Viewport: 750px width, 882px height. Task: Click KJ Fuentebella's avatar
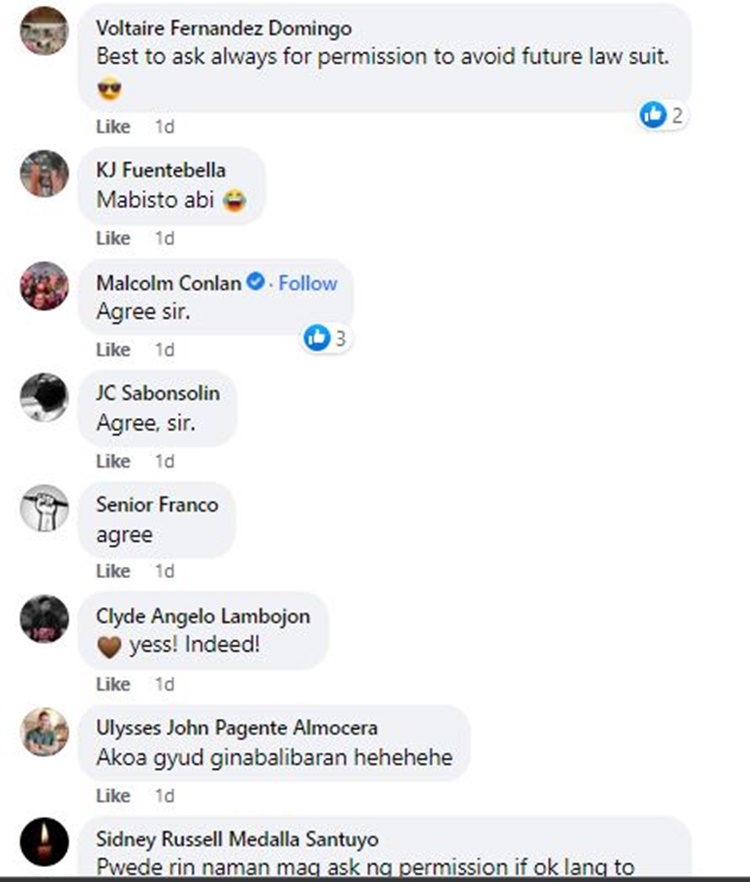tap(44, 173)
